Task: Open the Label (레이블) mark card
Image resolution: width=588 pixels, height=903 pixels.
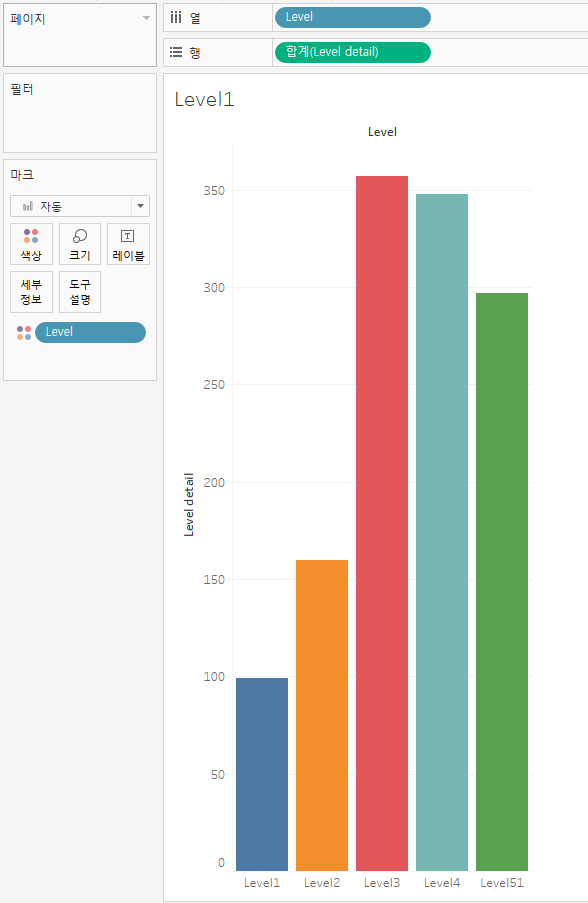Action: coord(128,244)
